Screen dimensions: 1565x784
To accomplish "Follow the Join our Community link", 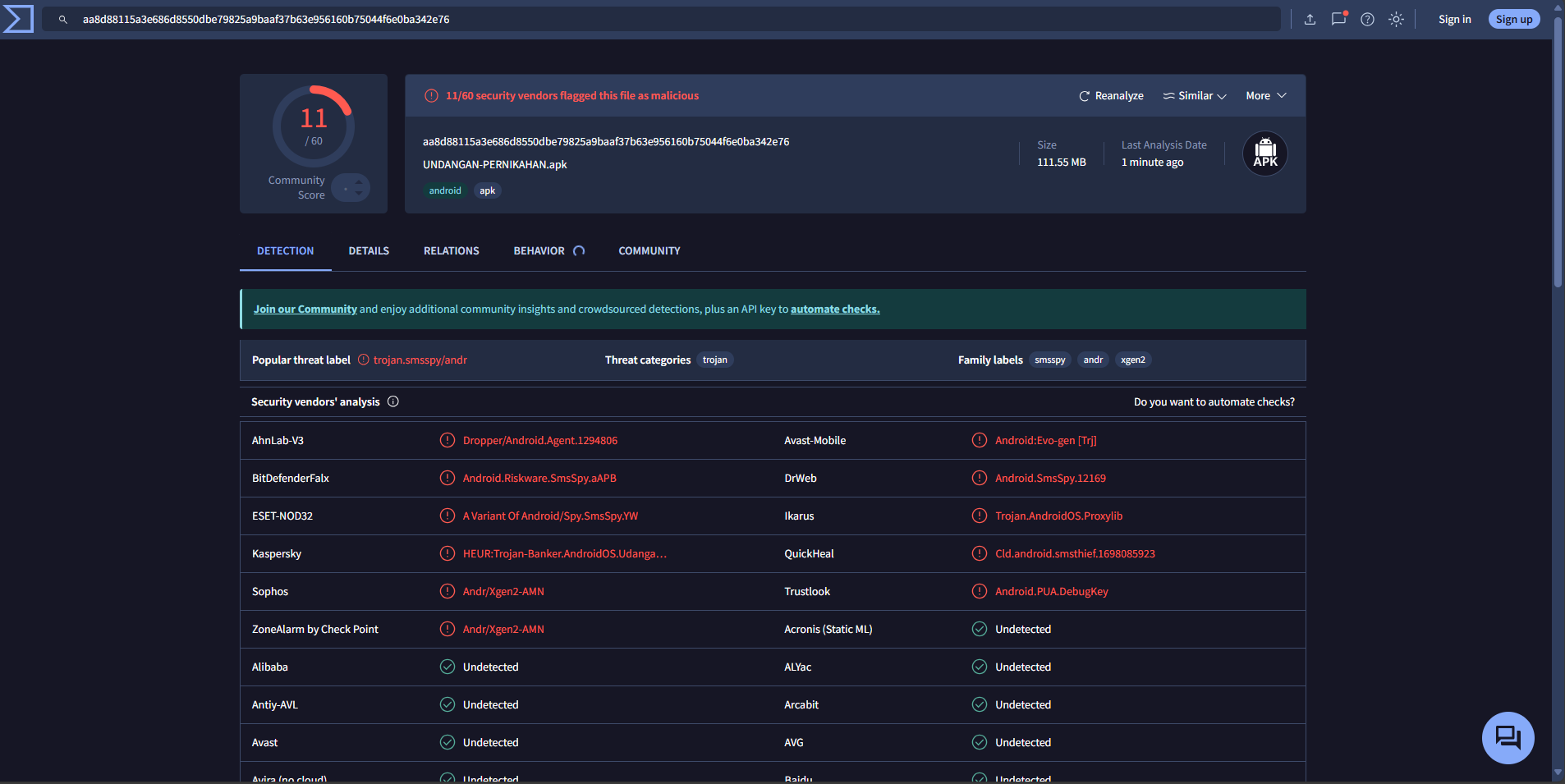I will coord(305,309).
